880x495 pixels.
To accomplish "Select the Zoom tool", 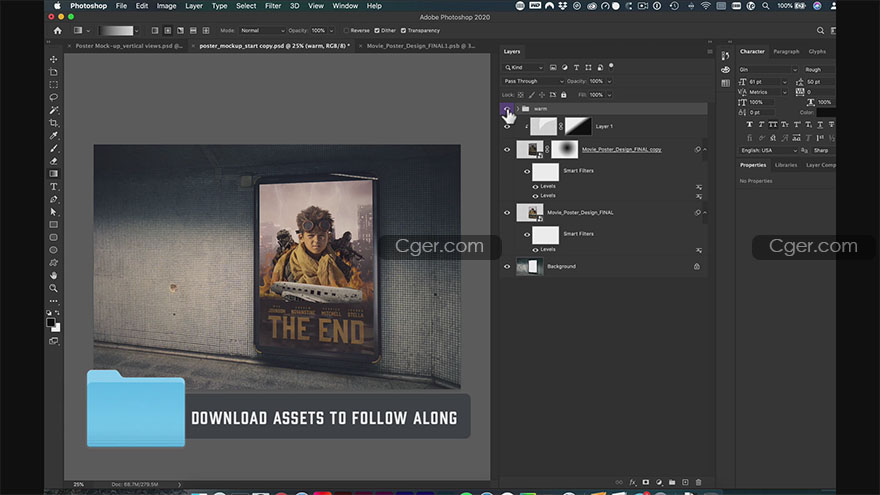I will pyautogui.click(x=53, y=288).
